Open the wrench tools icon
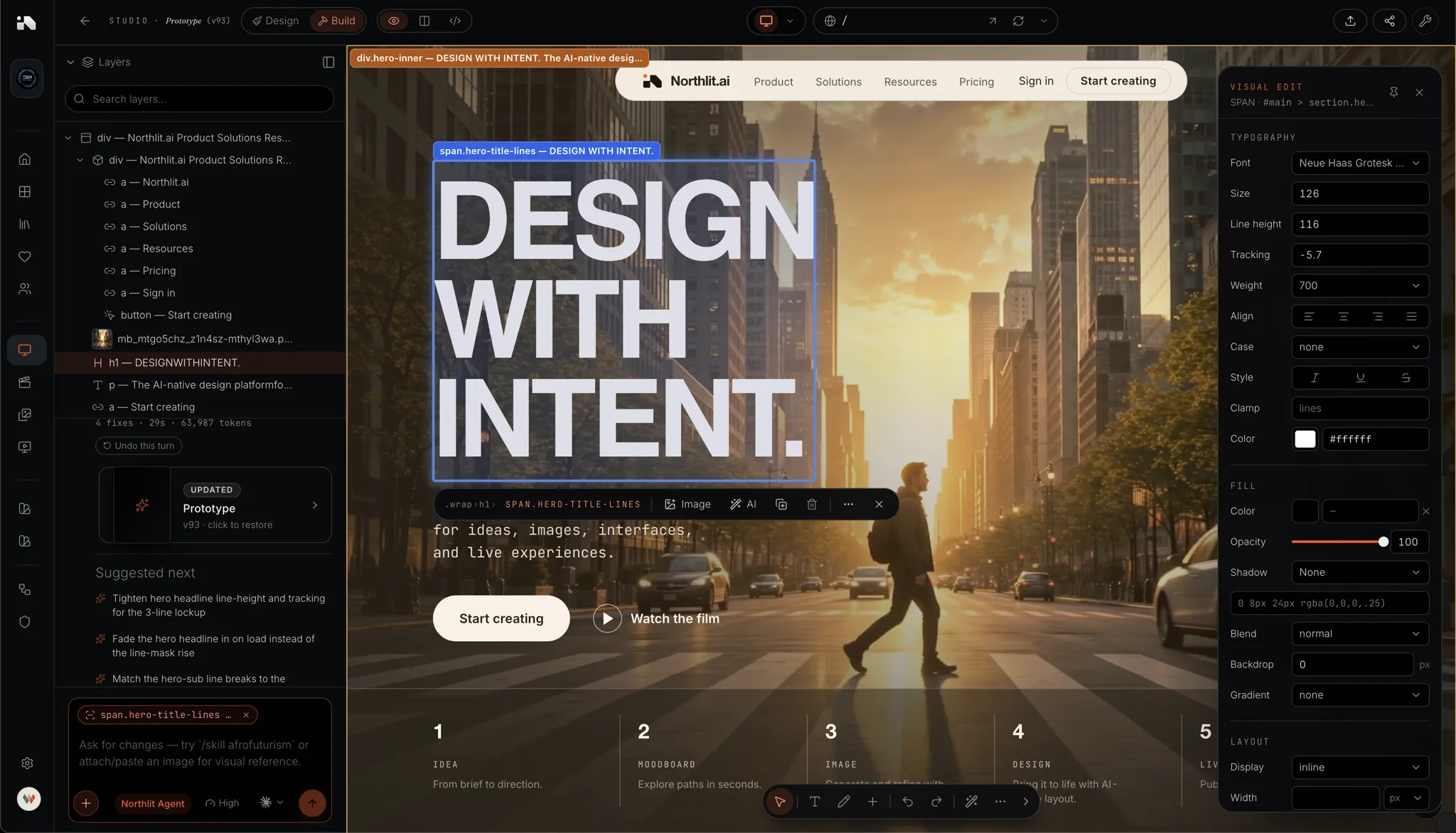1456x833 pixels. point(1425,21)
